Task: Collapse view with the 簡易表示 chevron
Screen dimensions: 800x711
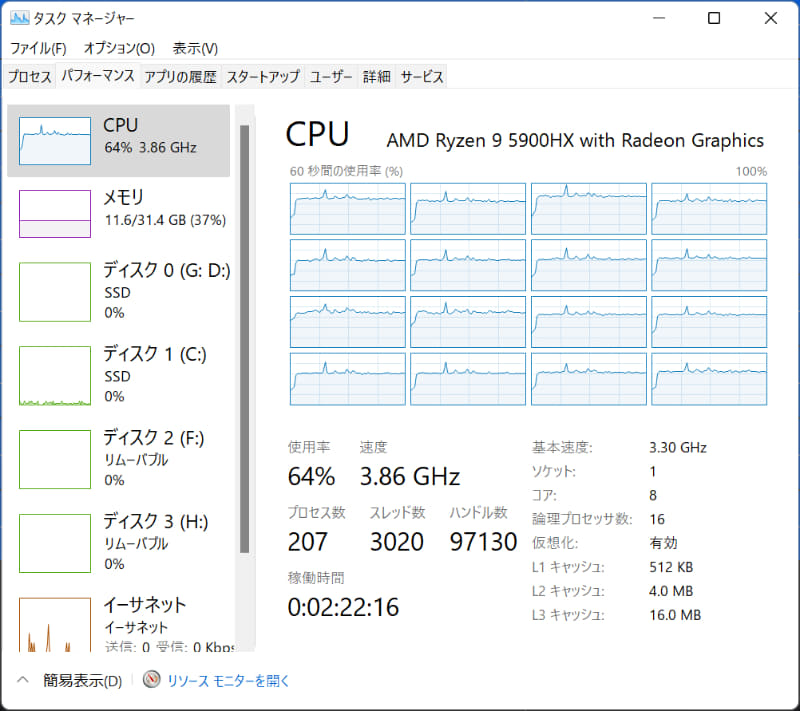Action: coord(22,680)
